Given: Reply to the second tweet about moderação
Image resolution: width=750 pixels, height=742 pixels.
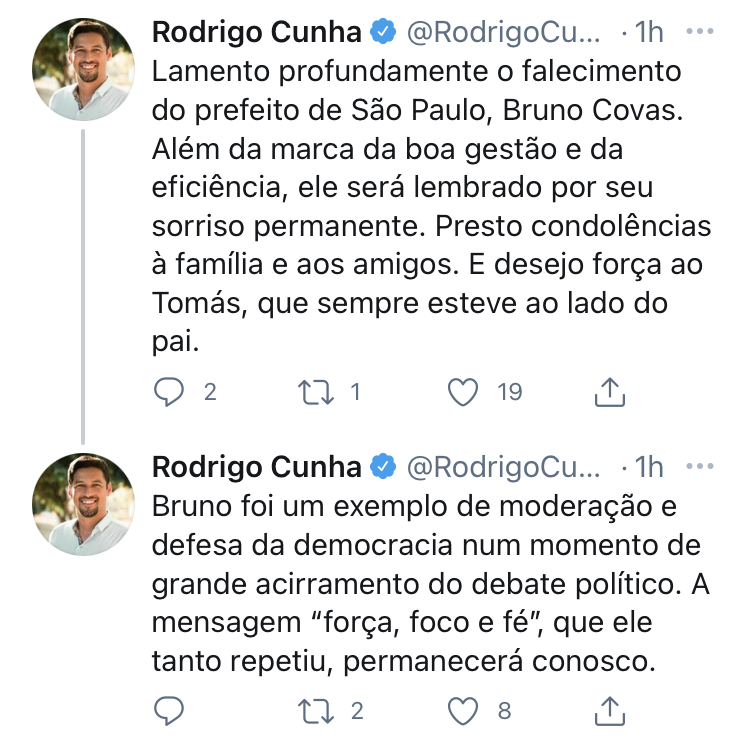Looking at the screenshot, I should (169, 711).
